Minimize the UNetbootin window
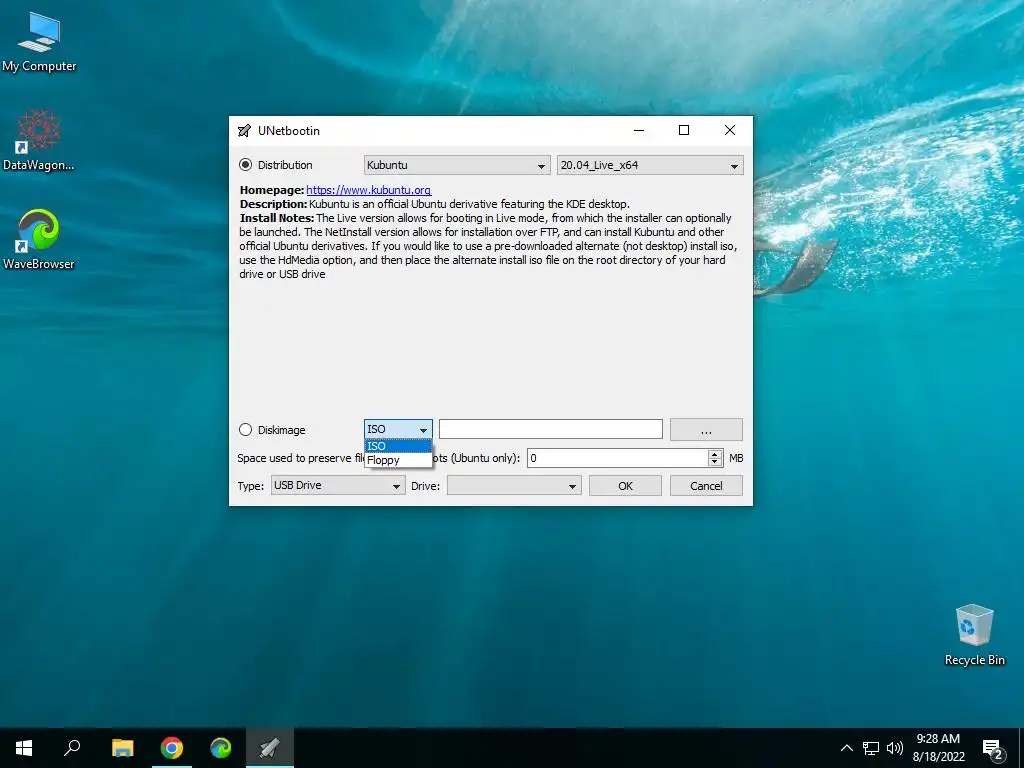The image size is (1024, 768). coord(639,131)
